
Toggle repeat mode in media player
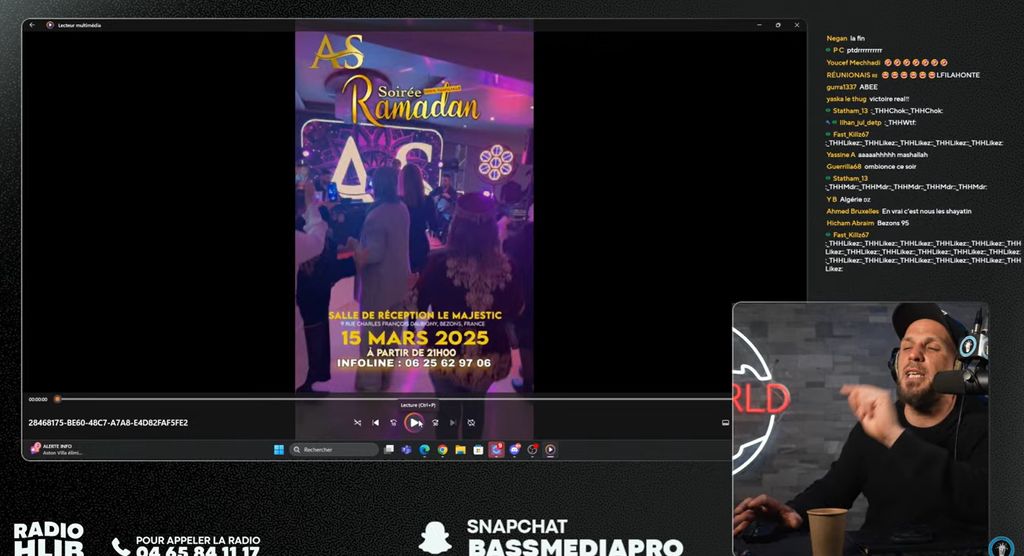471,423
